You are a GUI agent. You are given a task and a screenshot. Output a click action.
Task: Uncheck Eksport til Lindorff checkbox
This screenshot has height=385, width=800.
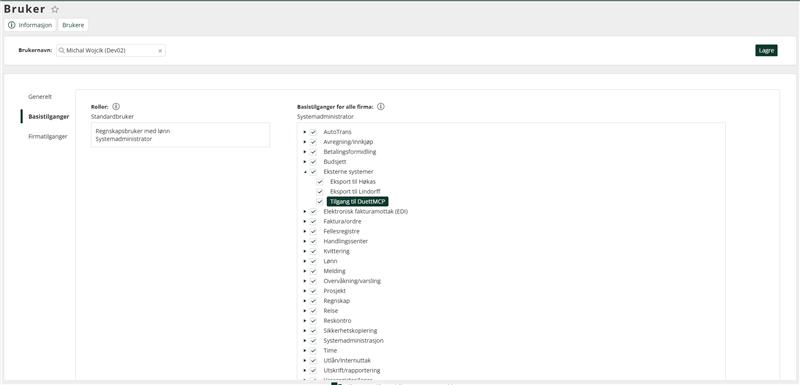(320, 192)
